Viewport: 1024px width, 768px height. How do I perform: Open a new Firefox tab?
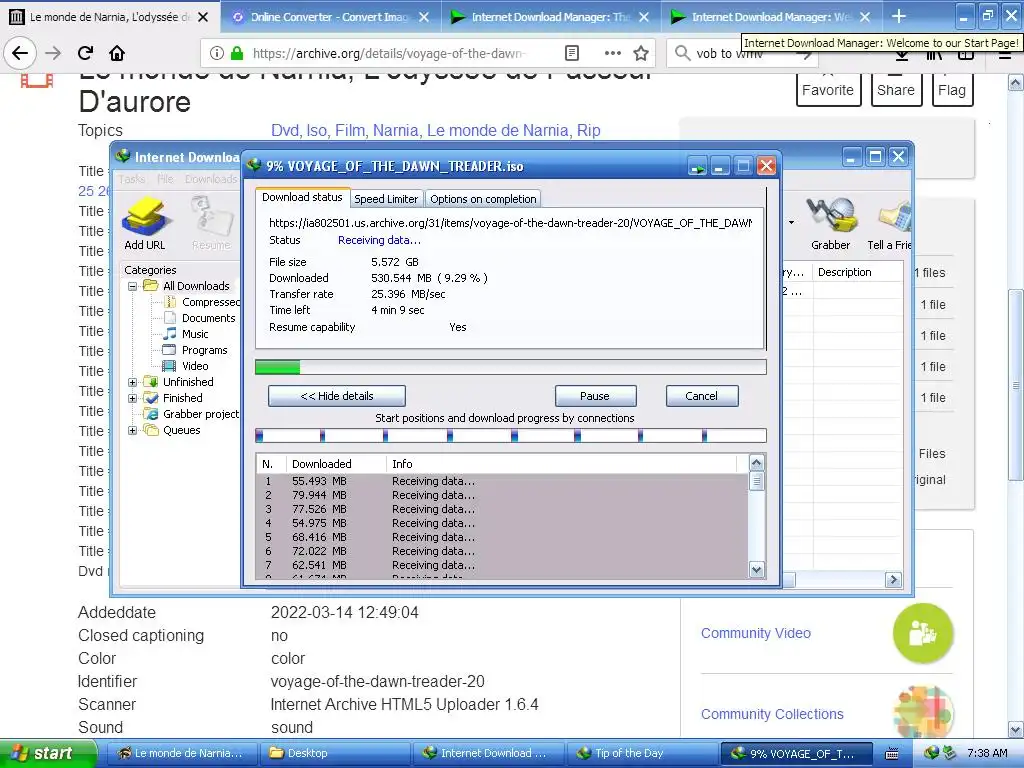899,16
